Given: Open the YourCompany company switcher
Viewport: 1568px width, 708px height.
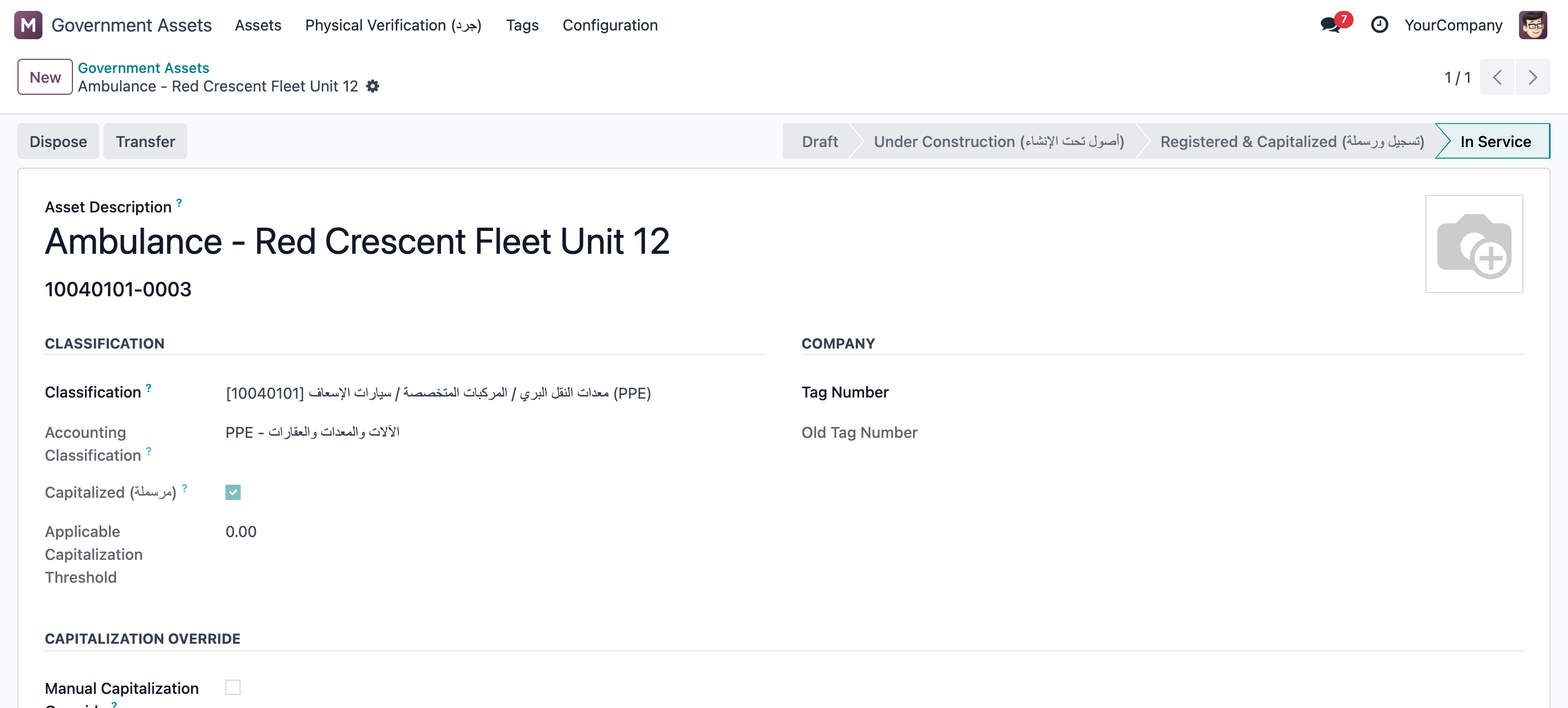Looking at the screenshot, I should tap(1453, 25).
